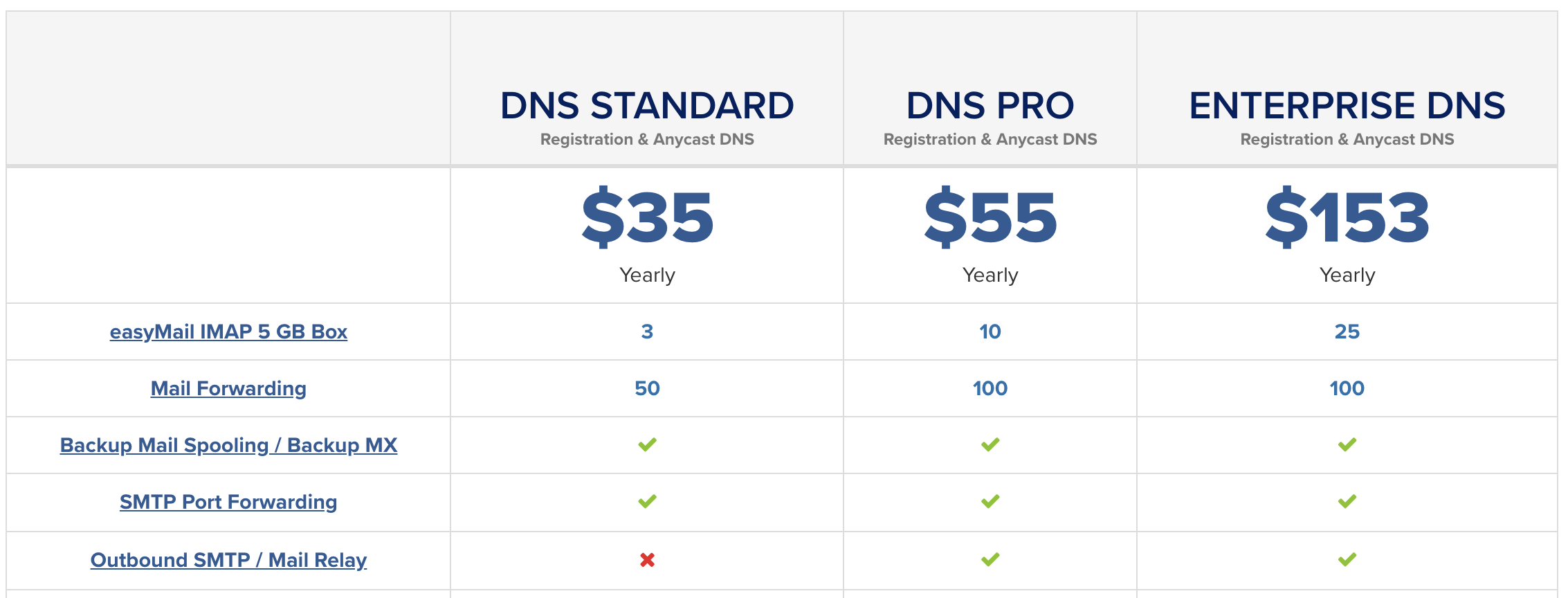Open the SMTP Port Forwarding link
Image resolution: width=1568 pixels, height=598 pixels.
tap(228, 502)
